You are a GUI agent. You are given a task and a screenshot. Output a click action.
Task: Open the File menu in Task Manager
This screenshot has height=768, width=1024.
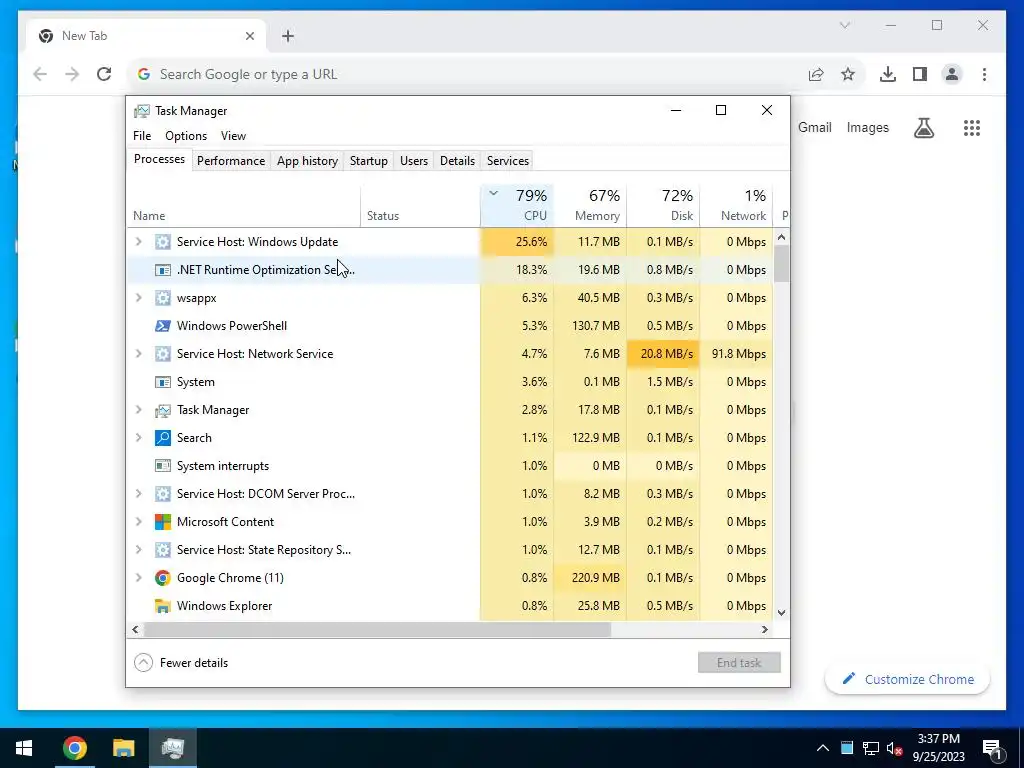point(142,136)
